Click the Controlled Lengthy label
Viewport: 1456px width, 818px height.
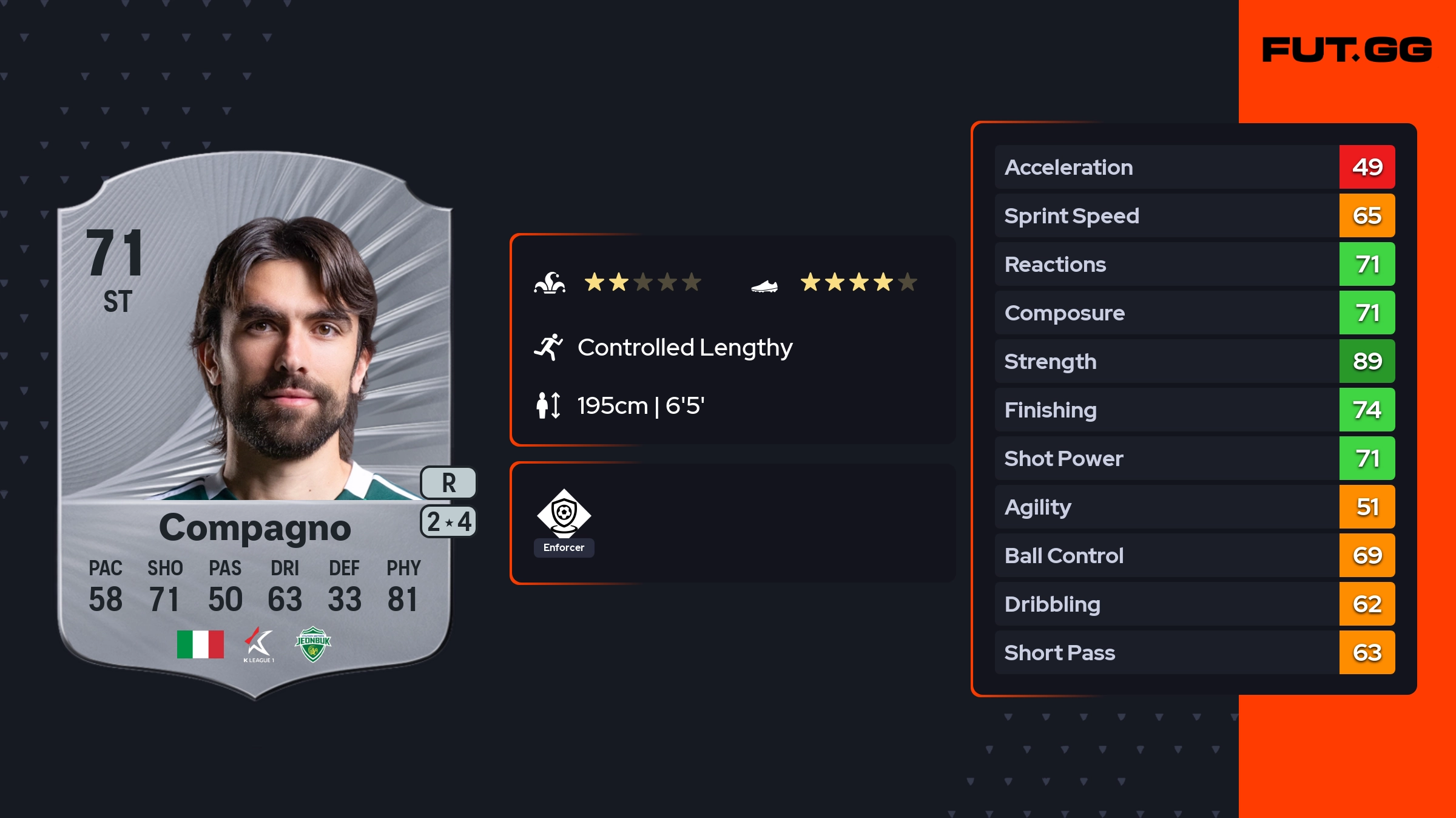pyautogui.click(x=685, y=348)
